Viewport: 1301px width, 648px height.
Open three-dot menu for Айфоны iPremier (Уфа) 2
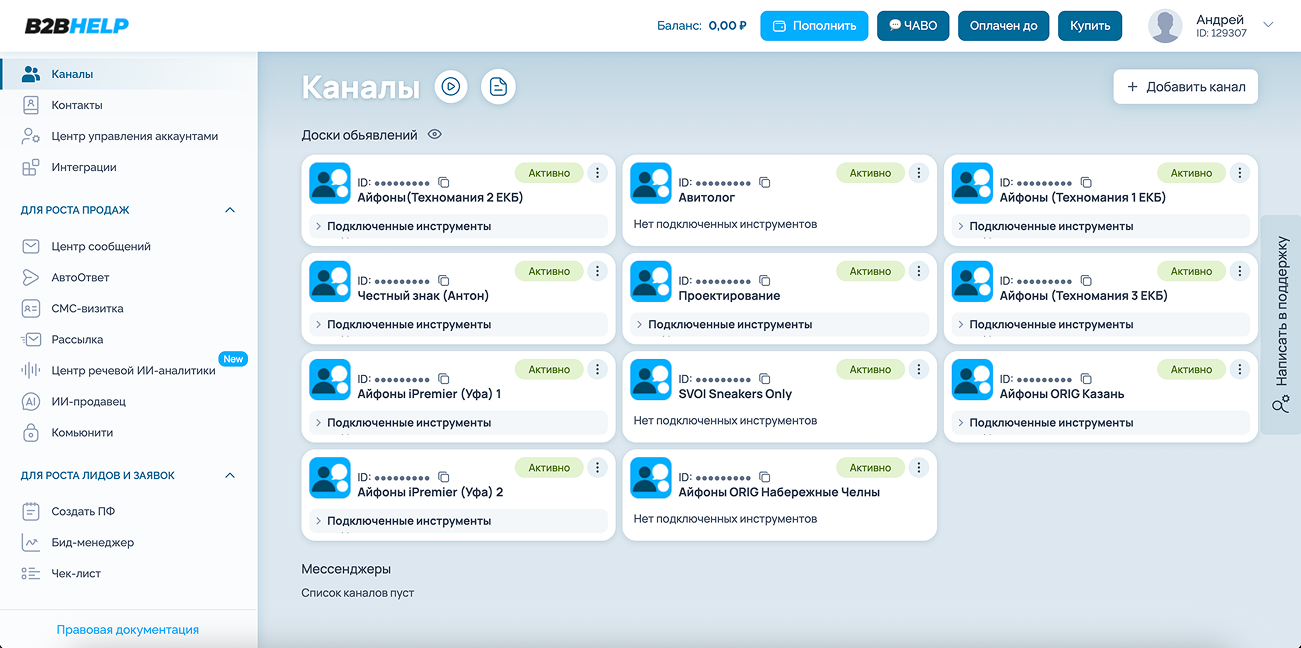pos(597,467)
